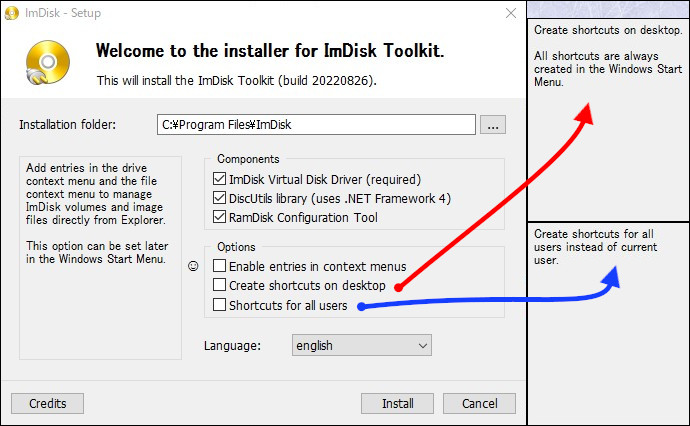Click the Welcome to the installer heading

(x=270, y=51)
